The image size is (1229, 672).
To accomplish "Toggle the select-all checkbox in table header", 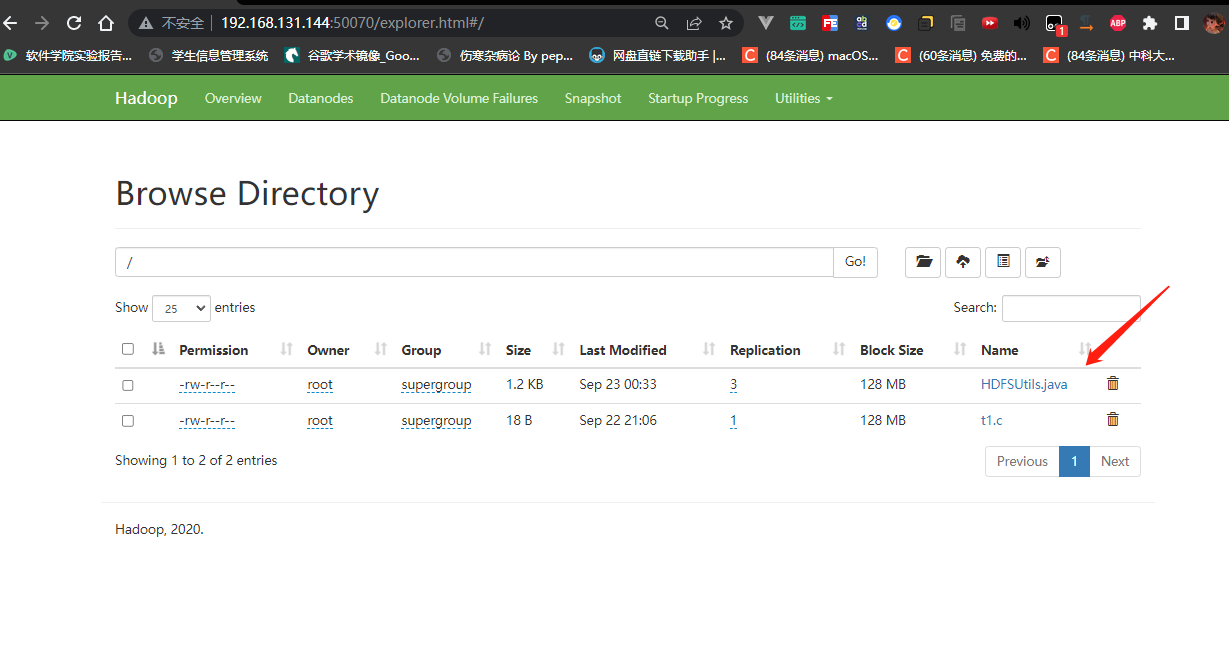I will click(128, 349).
